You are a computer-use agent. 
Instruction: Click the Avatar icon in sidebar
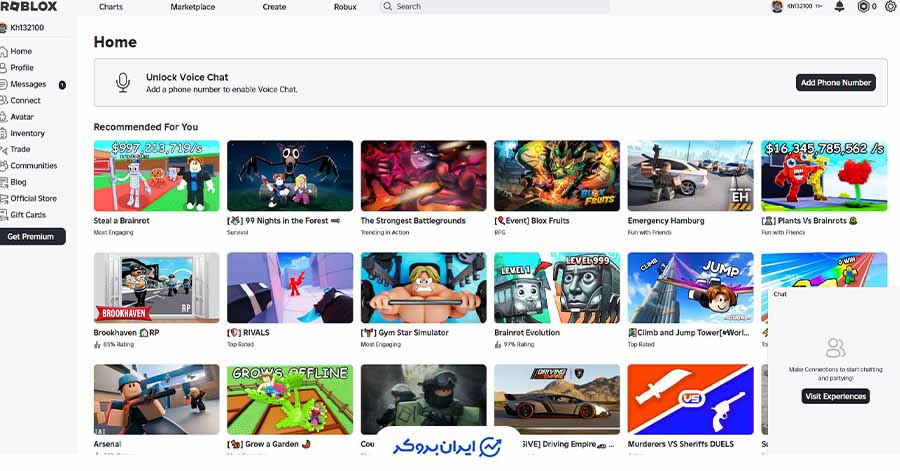[4, 117]
